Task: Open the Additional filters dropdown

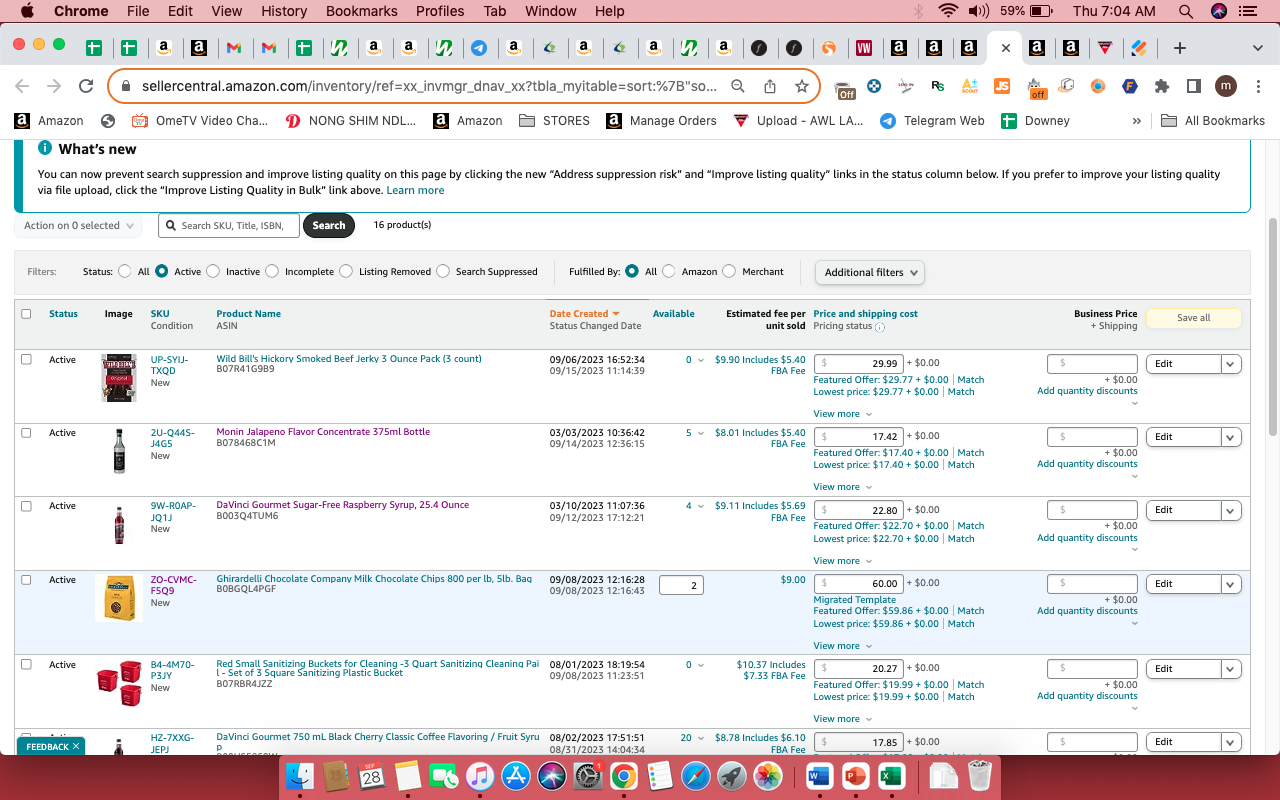Action: pyautogui.click(x=870, y=272)
